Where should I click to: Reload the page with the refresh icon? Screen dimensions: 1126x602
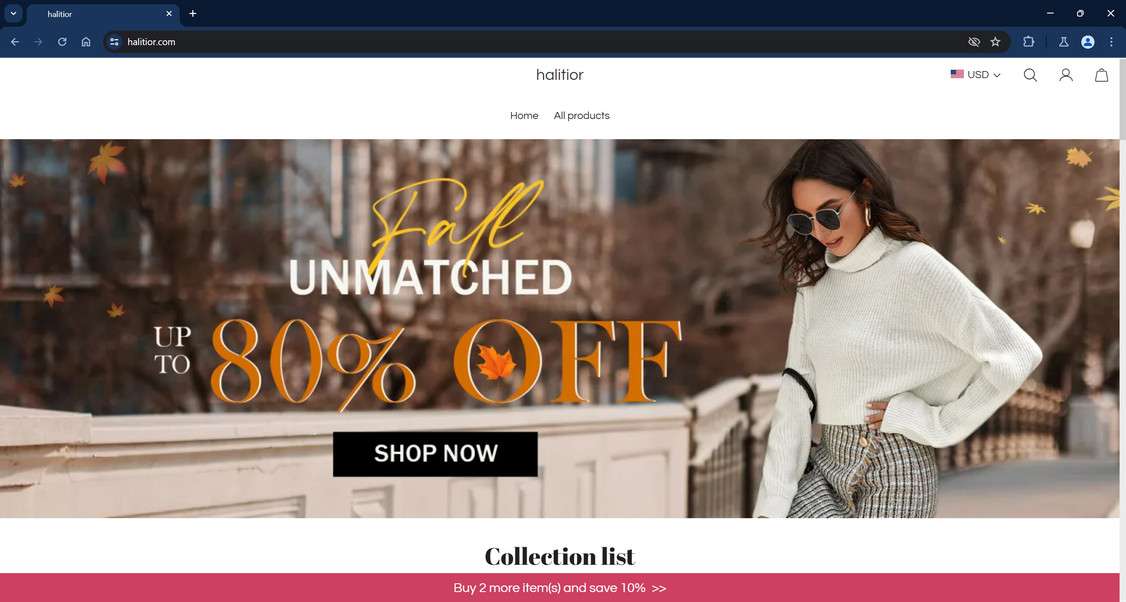coord(62,42)
